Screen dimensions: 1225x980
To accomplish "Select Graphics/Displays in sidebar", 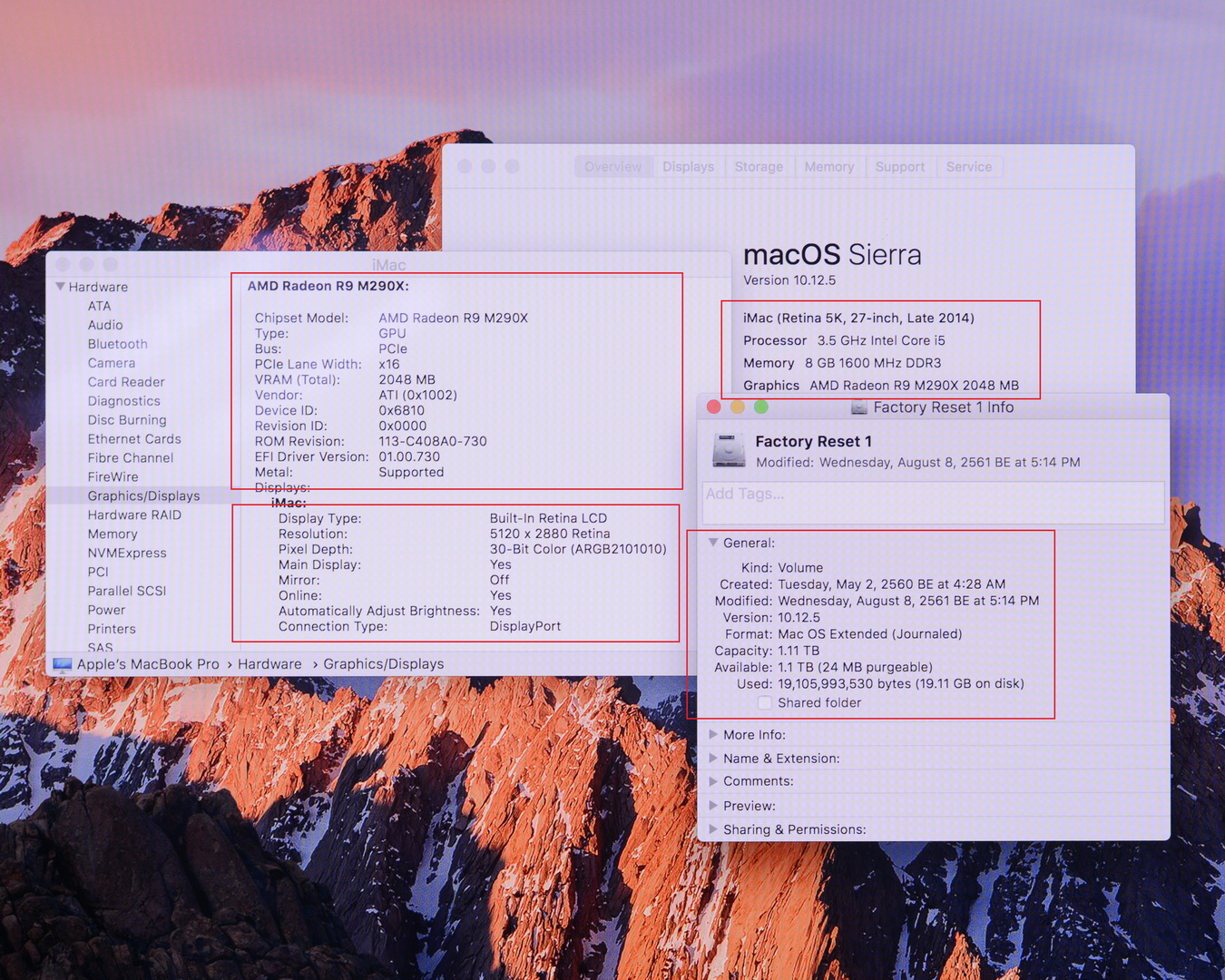I will click(143, 495).
